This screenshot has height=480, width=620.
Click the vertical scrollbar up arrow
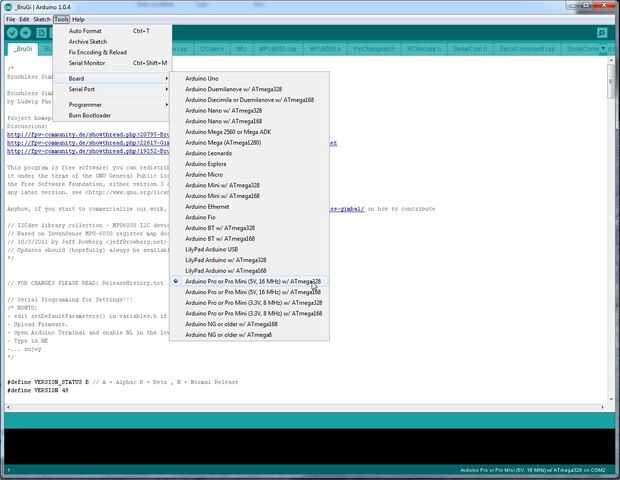click(x=611, y=60)
